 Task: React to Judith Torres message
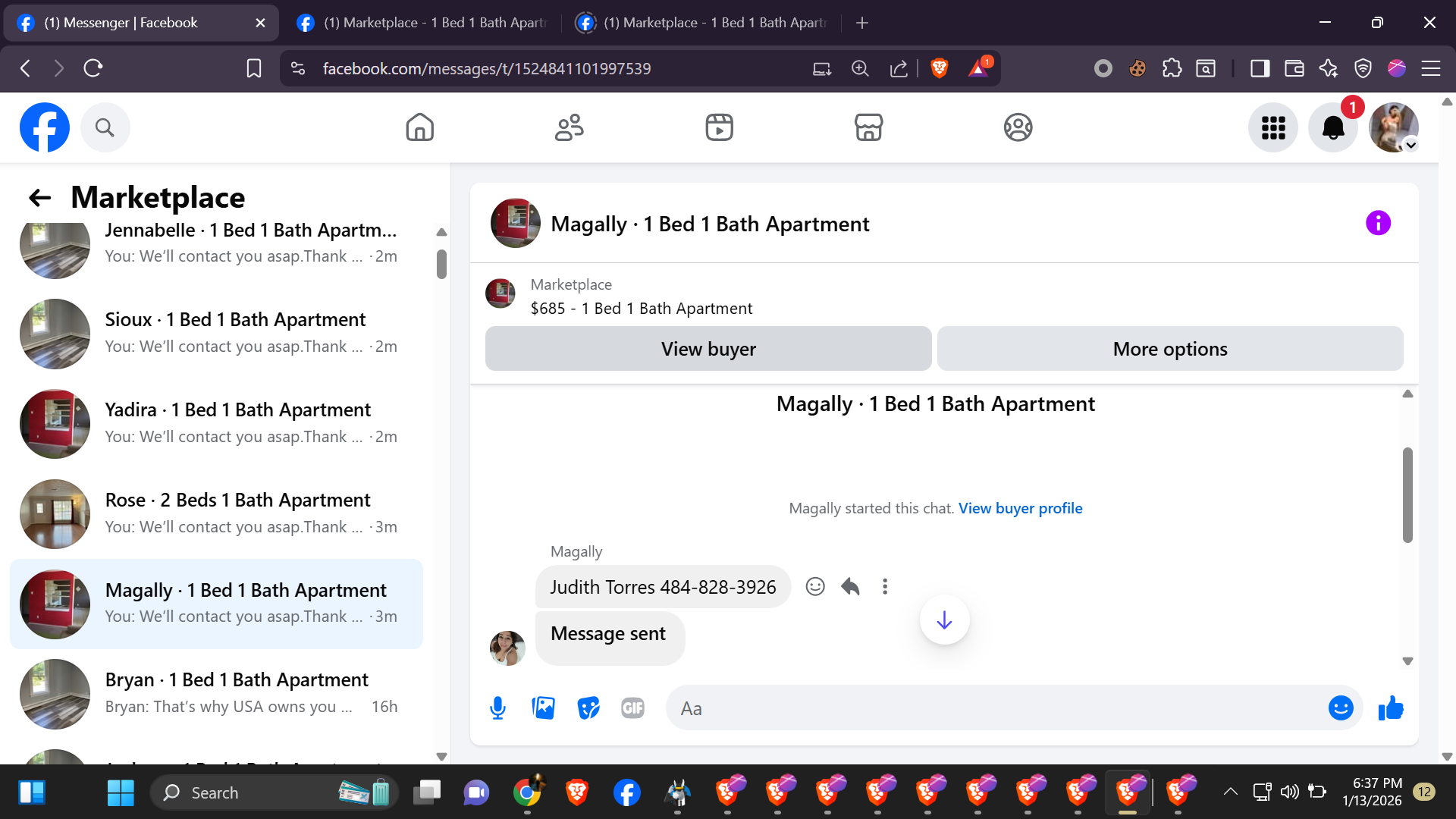(815, 586)
